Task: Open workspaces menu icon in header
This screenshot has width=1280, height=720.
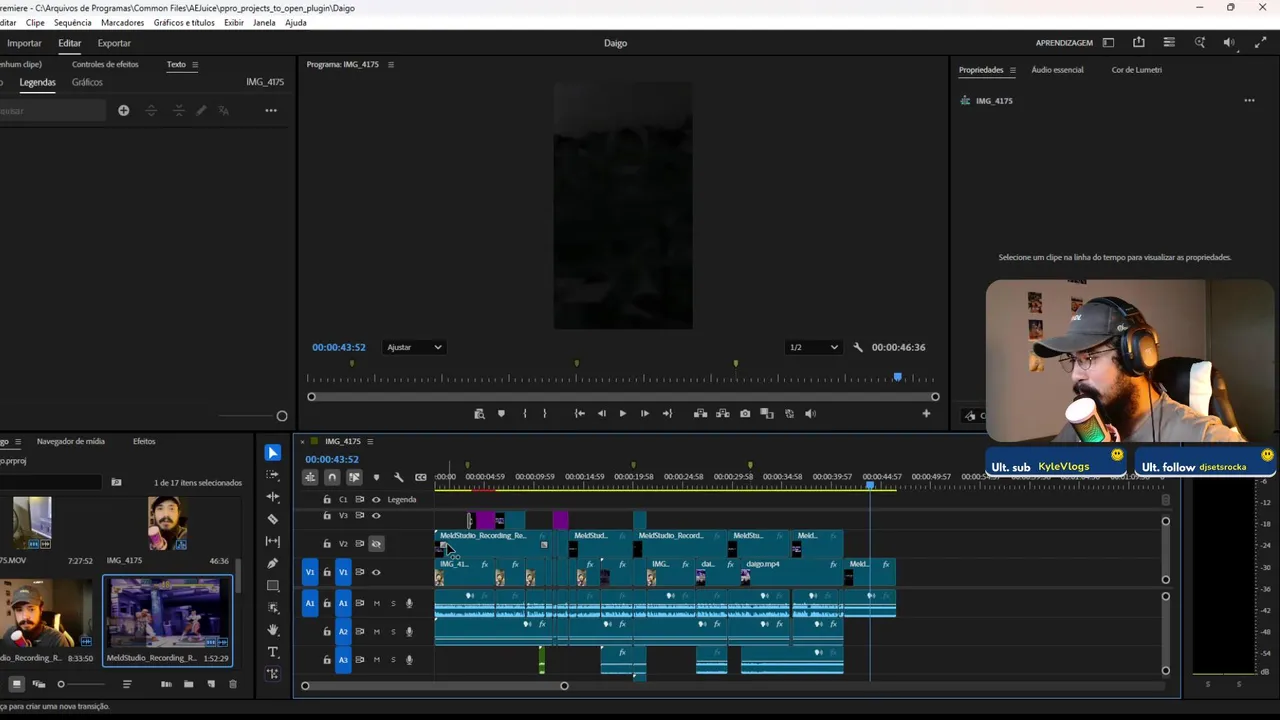Action: (x=1169, y=43)
